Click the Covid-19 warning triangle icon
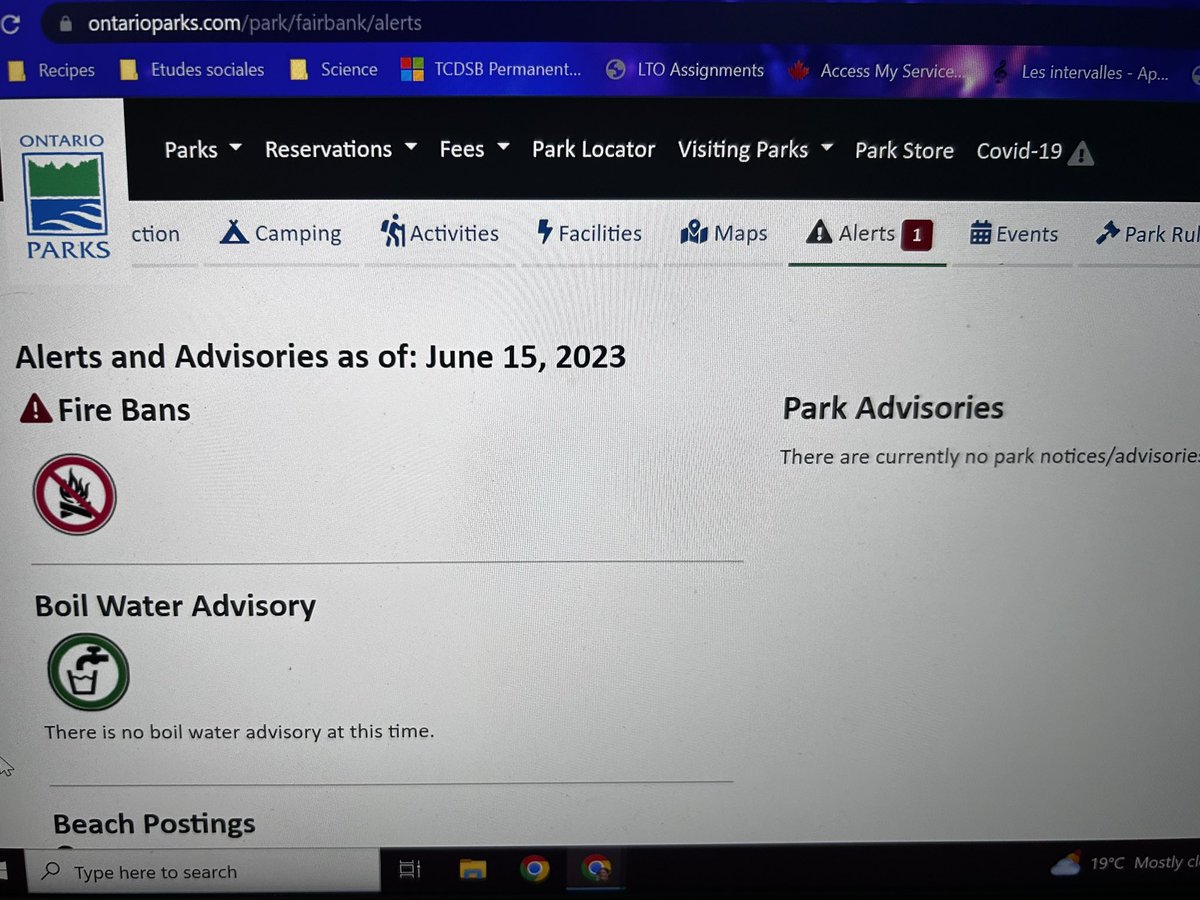 click(x=1081, y=153)
